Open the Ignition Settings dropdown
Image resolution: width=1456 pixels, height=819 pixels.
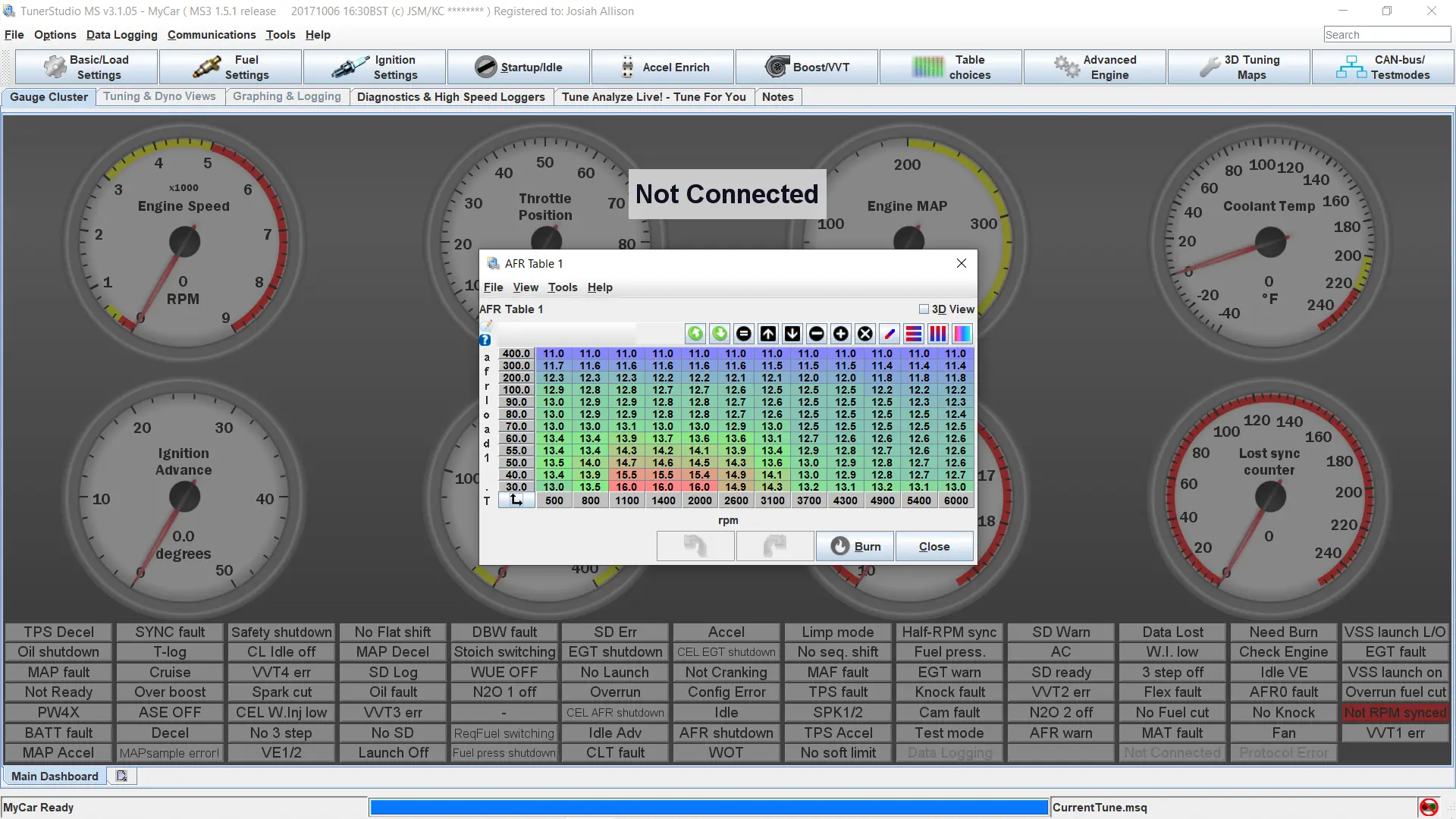(x=375, y=67)
